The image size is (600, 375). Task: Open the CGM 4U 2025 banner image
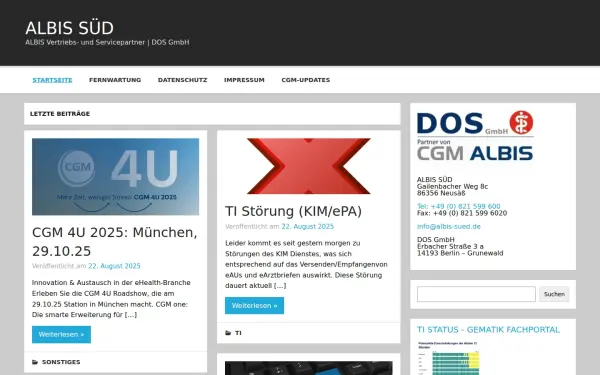(x=116, y=176)
